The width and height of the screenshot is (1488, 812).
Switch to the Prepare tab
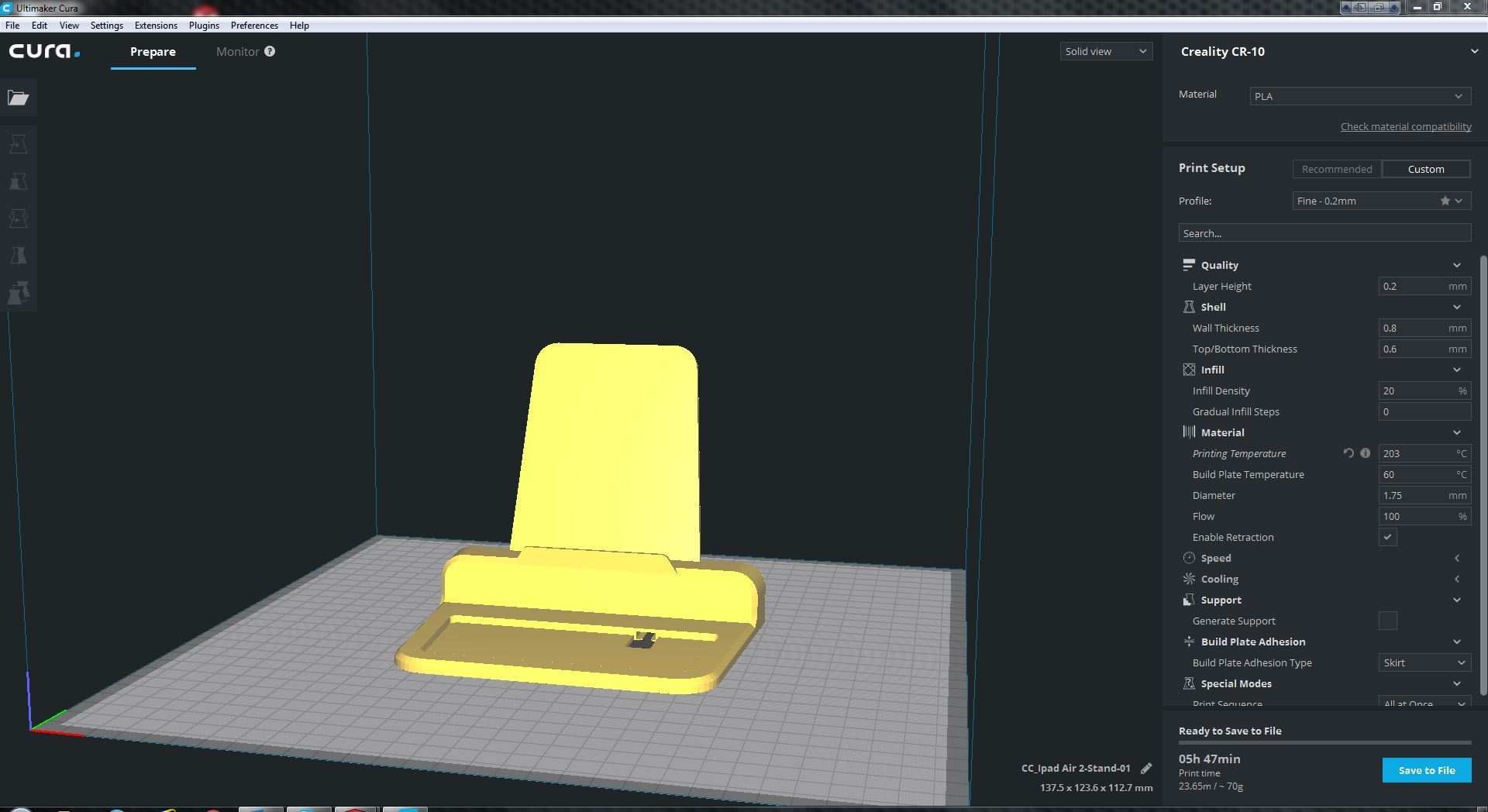[x=153, y=52]
